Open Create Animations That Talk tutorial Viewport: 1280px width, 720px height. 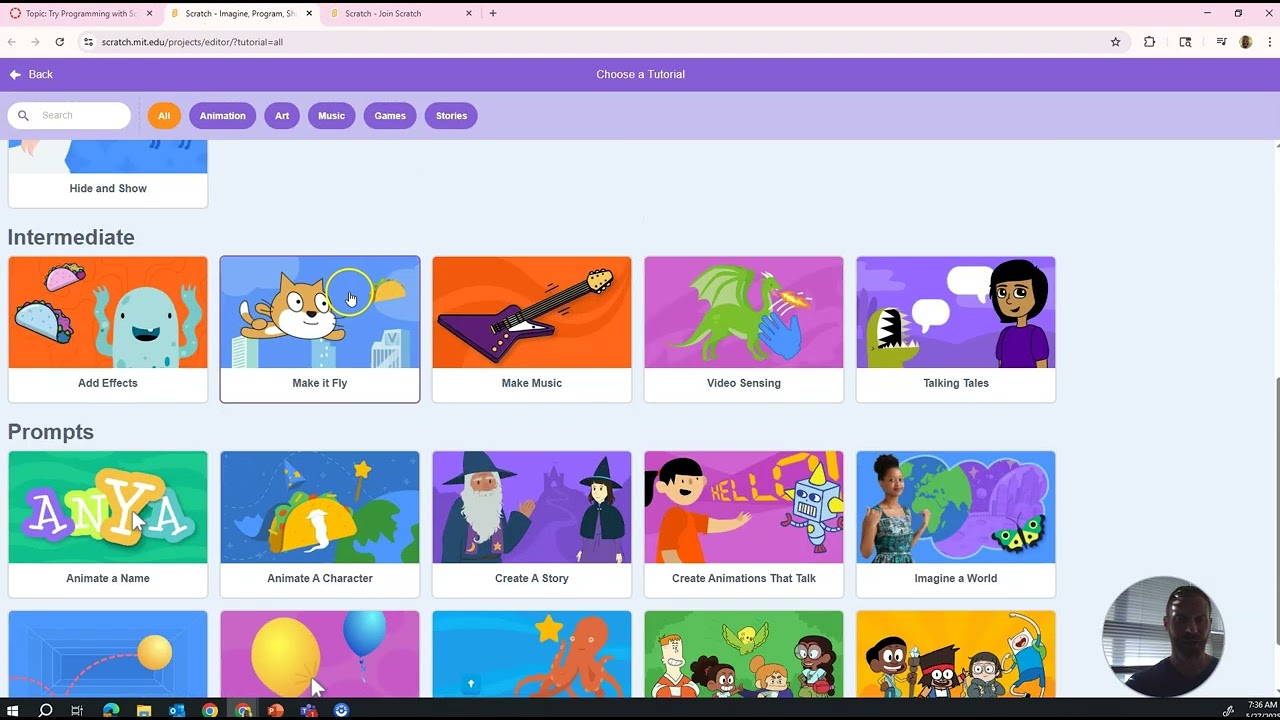744,524
